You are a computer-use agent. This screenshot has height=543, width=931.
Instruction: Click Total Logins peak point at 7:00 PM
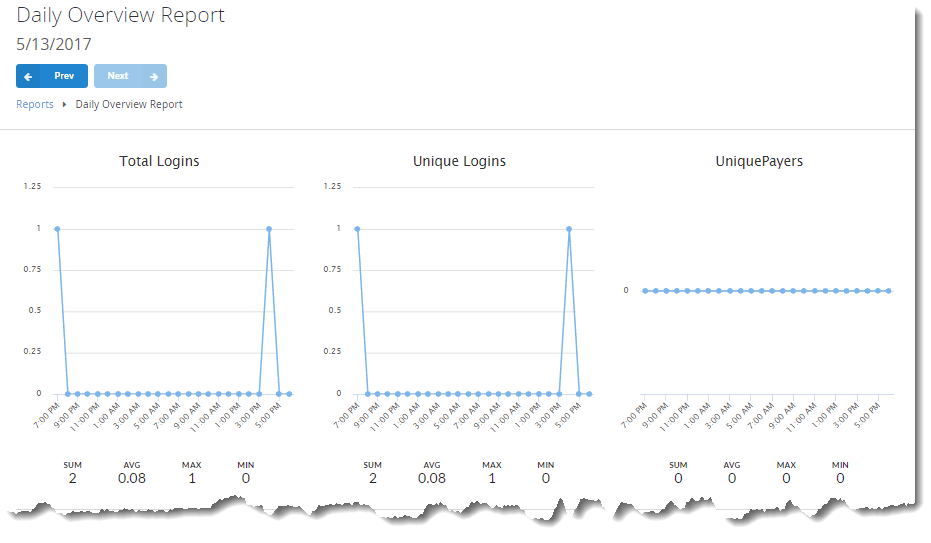(58, 229)
